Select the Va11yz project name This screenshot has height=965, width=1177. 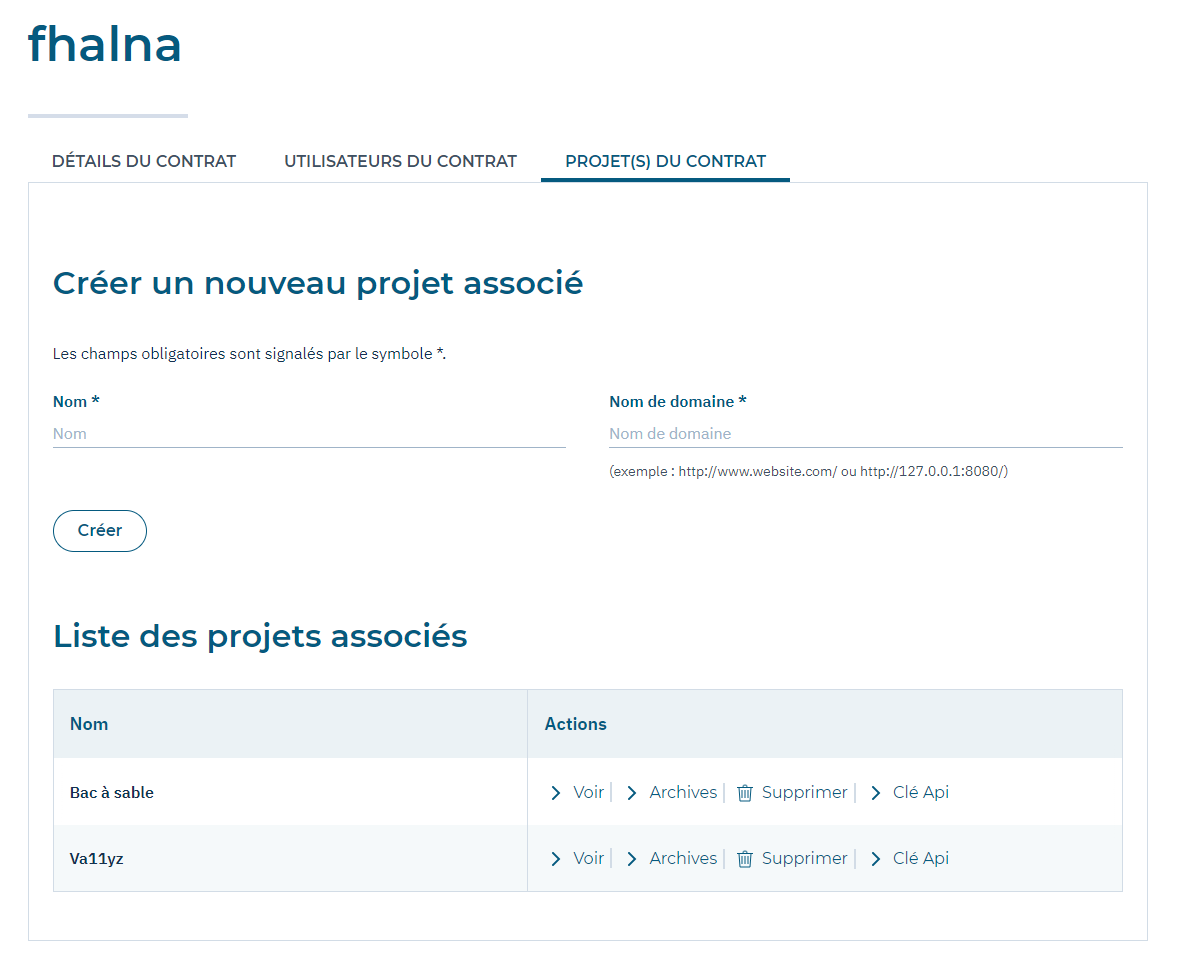coord(97,859)
